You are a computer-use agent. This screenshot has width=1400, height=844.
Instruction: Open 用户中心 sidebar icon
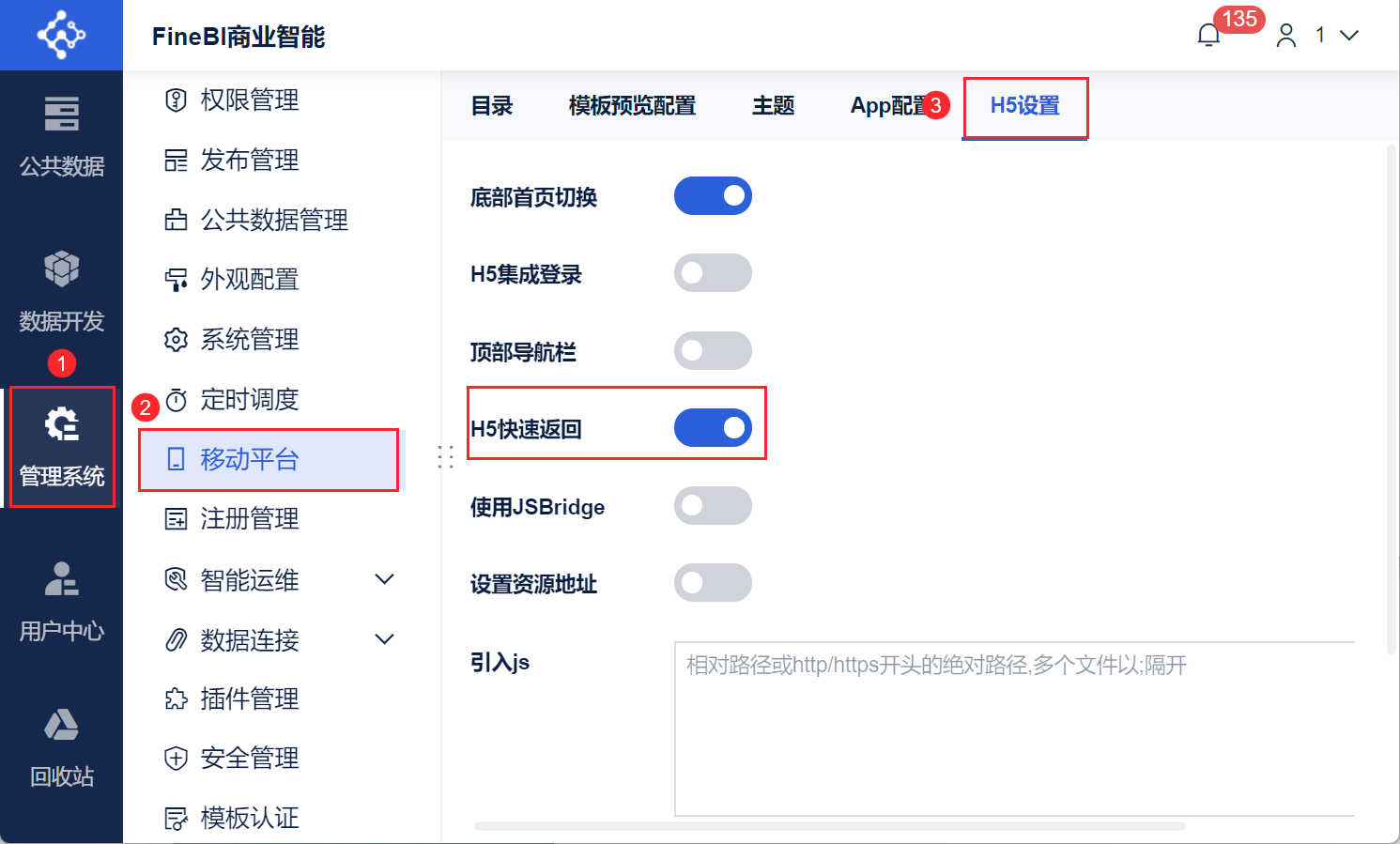pos(61,602)
